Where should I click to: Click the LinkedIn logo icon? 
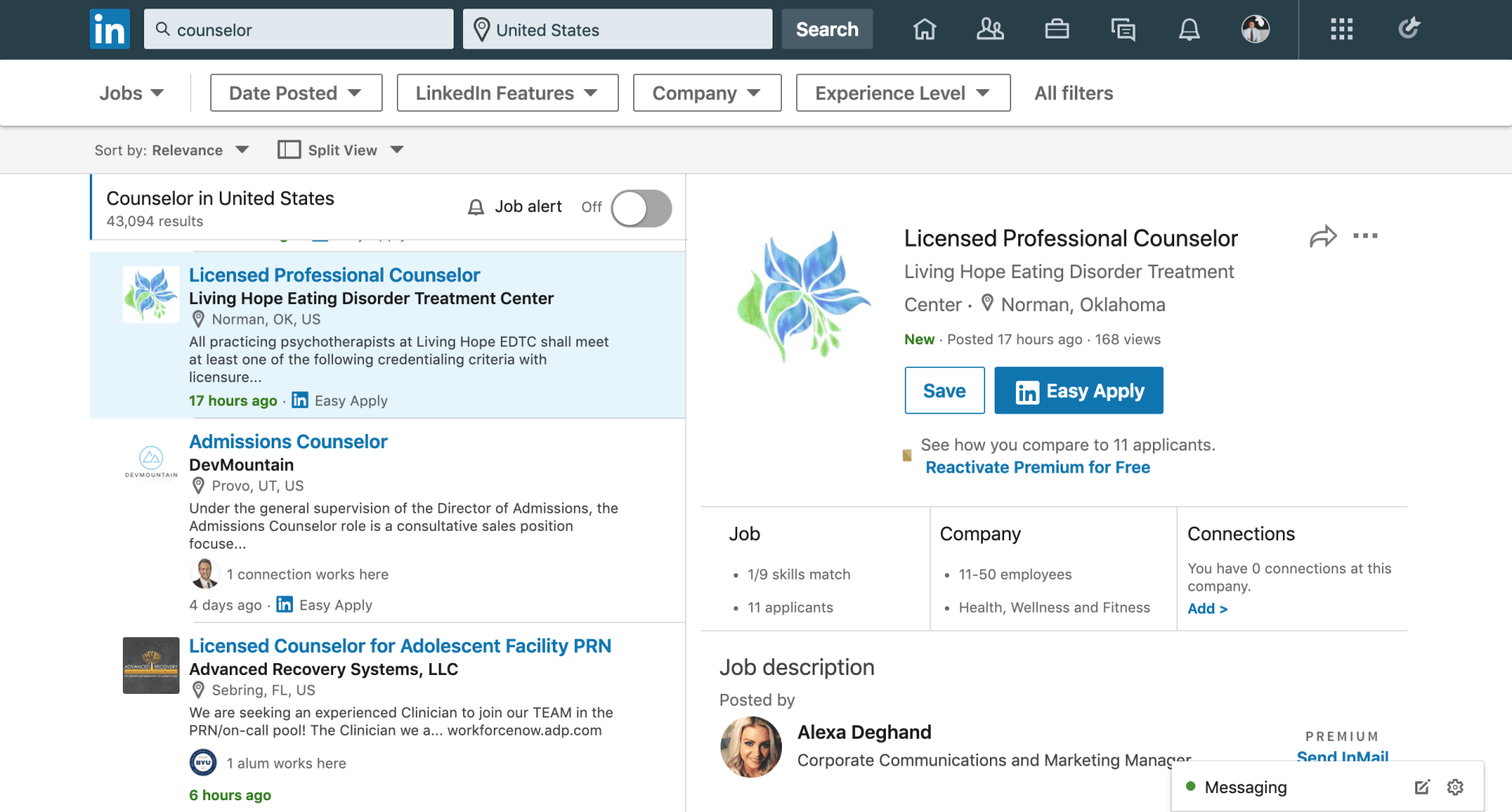click(109, 29)
